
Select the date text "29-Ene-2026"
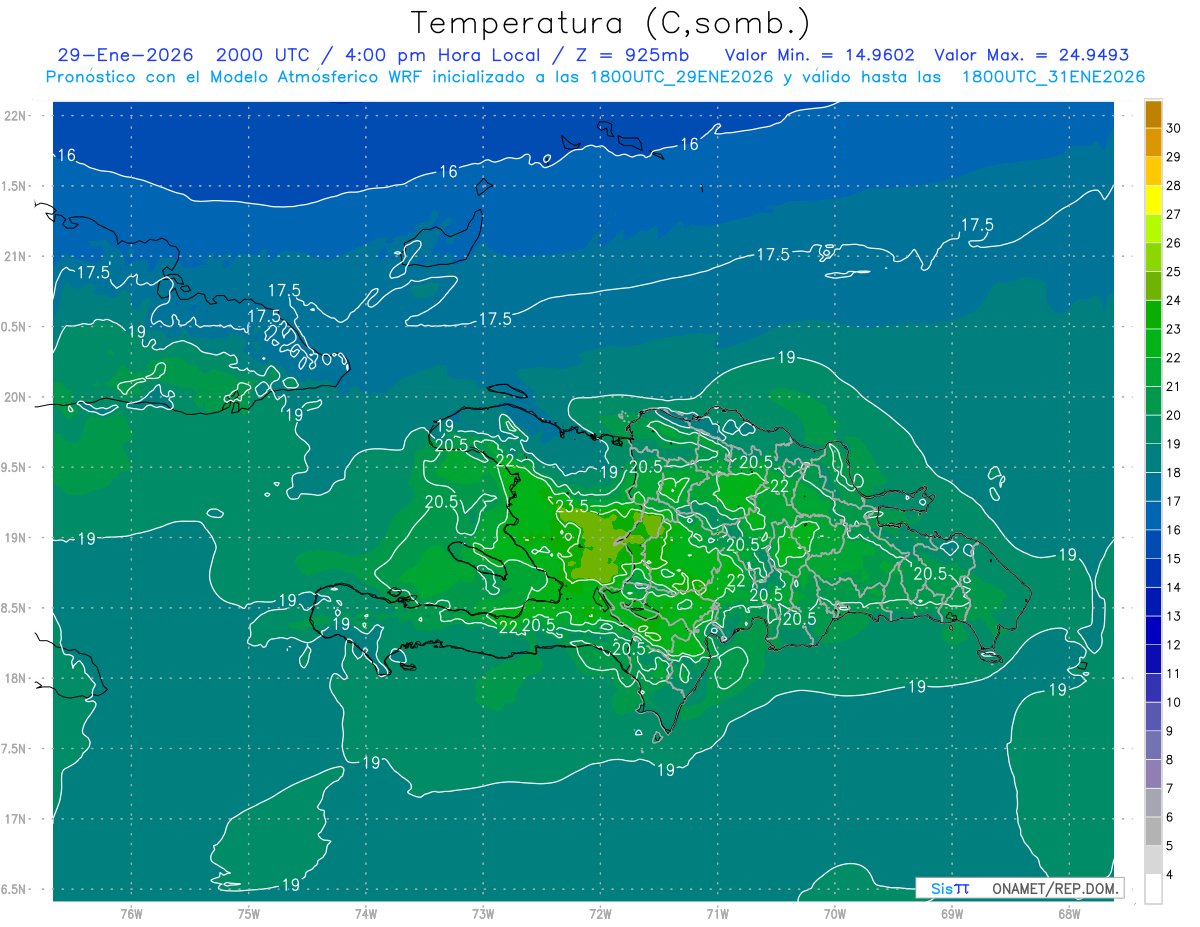pyautogui.click(x=126, y=55)
